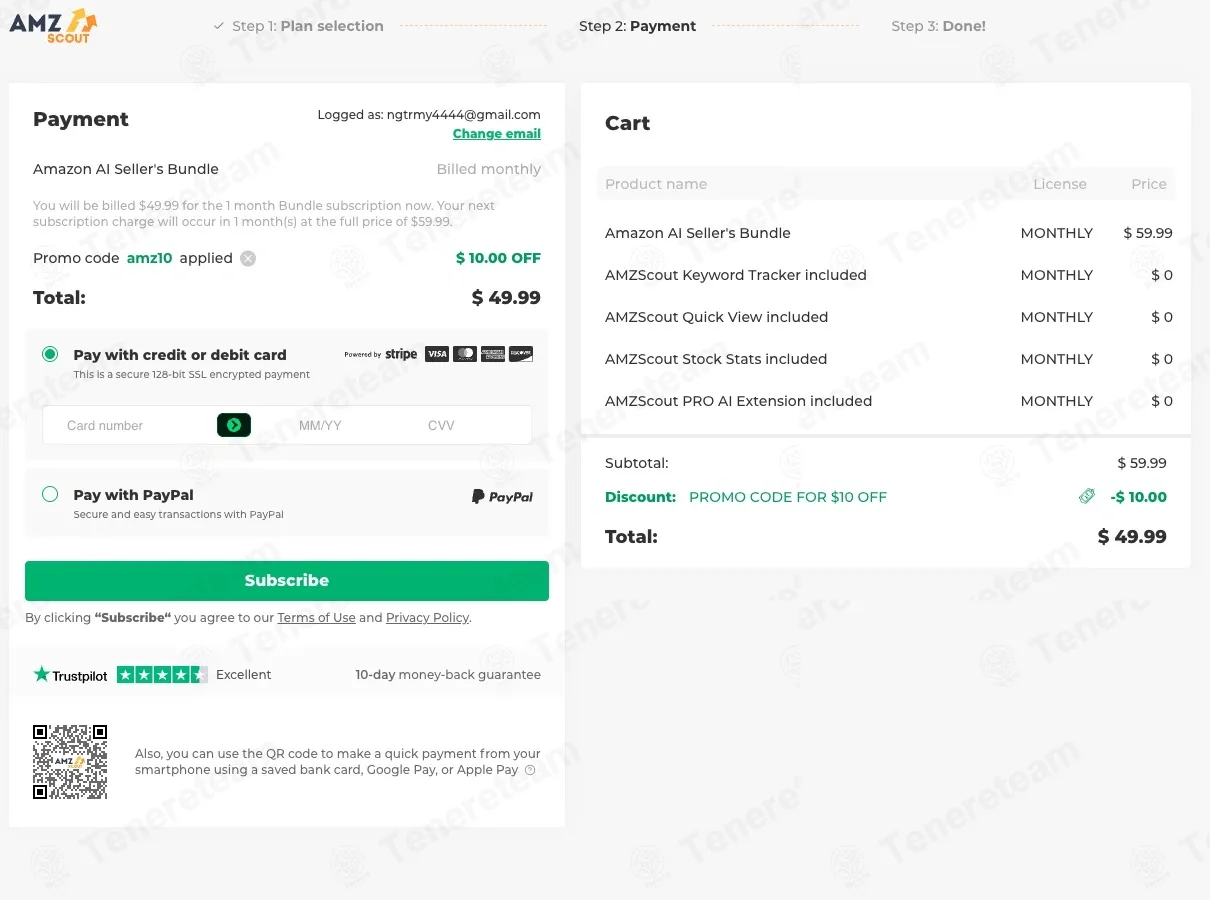Open the QR code image
The image size is (1210, 900).
(70, 762)
